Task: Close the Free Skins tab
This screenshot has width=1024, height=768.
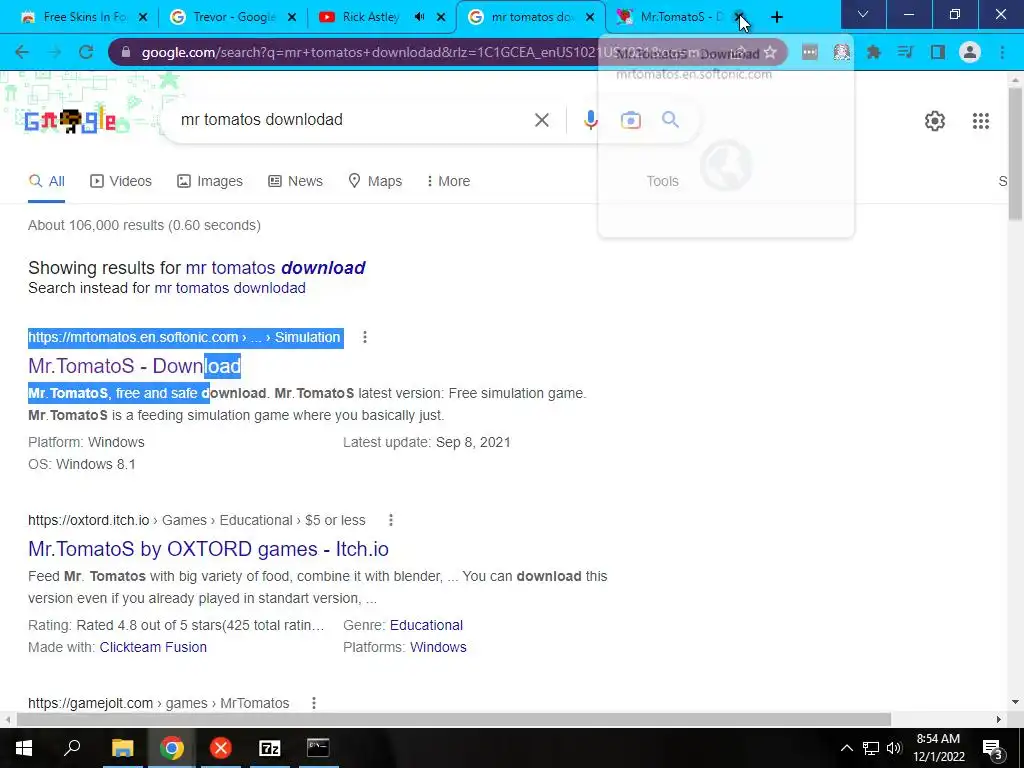Action: coord(143,17)
